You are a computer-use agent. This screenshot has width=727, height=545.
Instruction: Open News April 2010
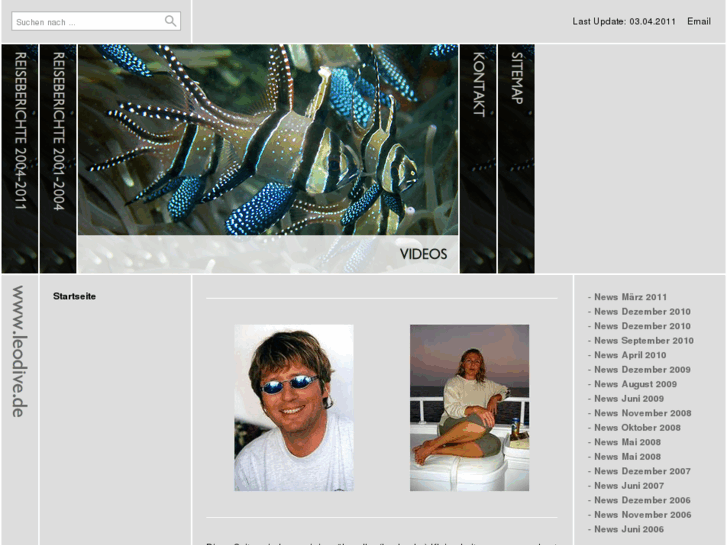tap(630, 355)
